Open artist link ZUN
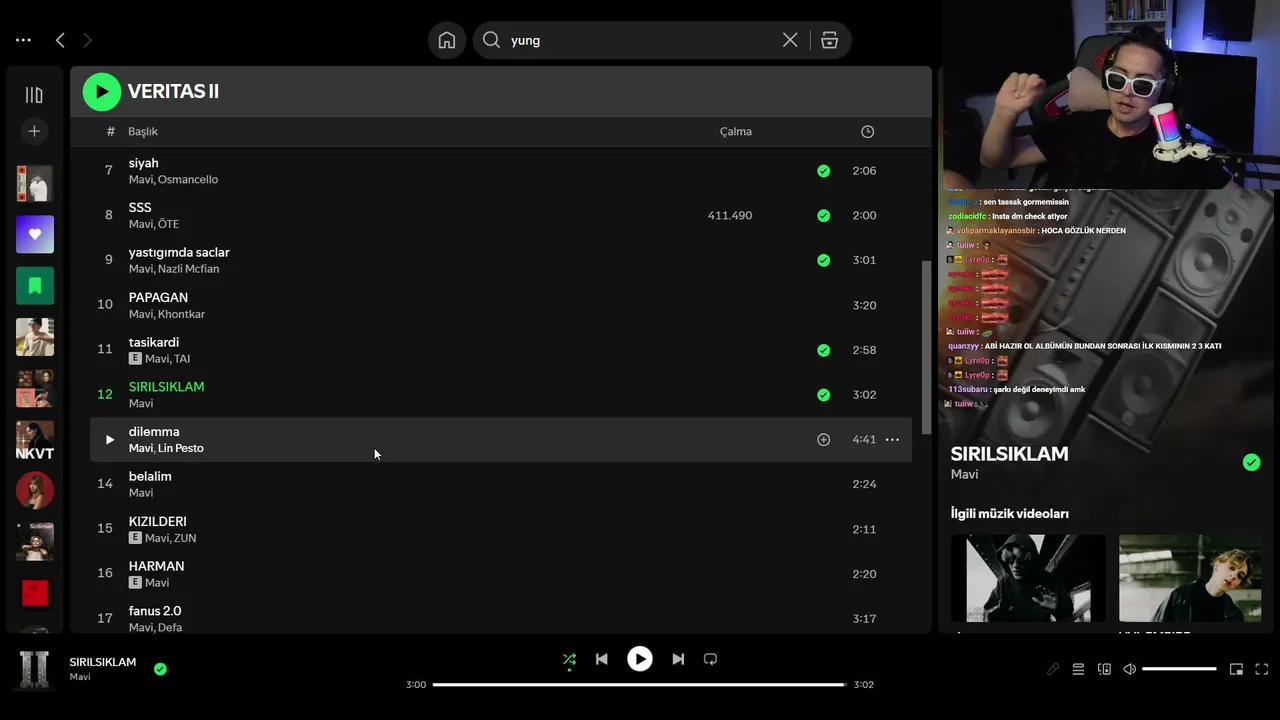The height and width of the screenshot is (720, 1280). [x=185, y=538]
